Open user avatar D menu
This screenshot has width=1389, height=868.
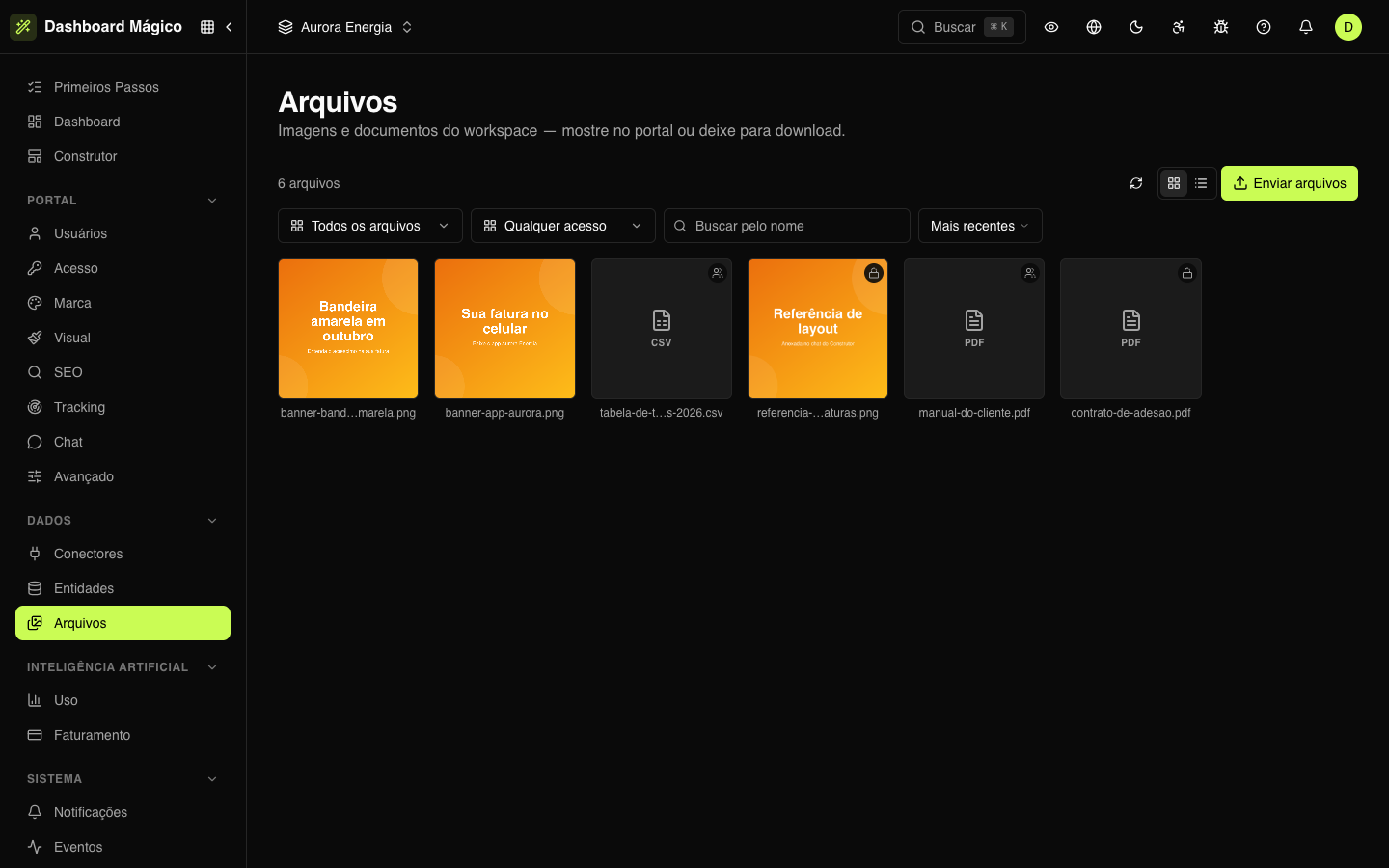coord(1348,27)
